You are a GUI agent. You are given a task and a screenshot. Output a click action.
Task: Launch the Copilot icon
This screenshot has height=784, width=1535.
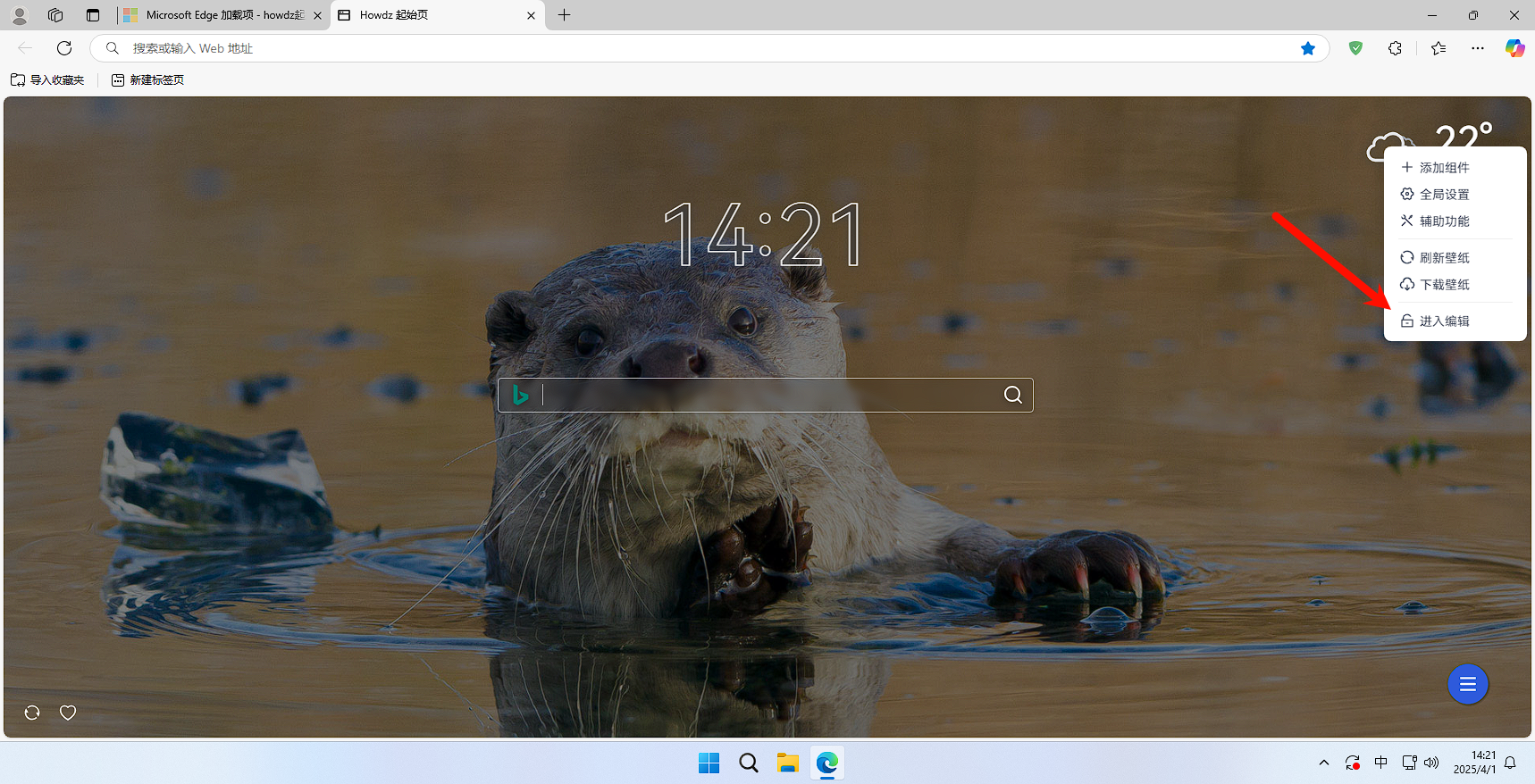coord(1514,48)
